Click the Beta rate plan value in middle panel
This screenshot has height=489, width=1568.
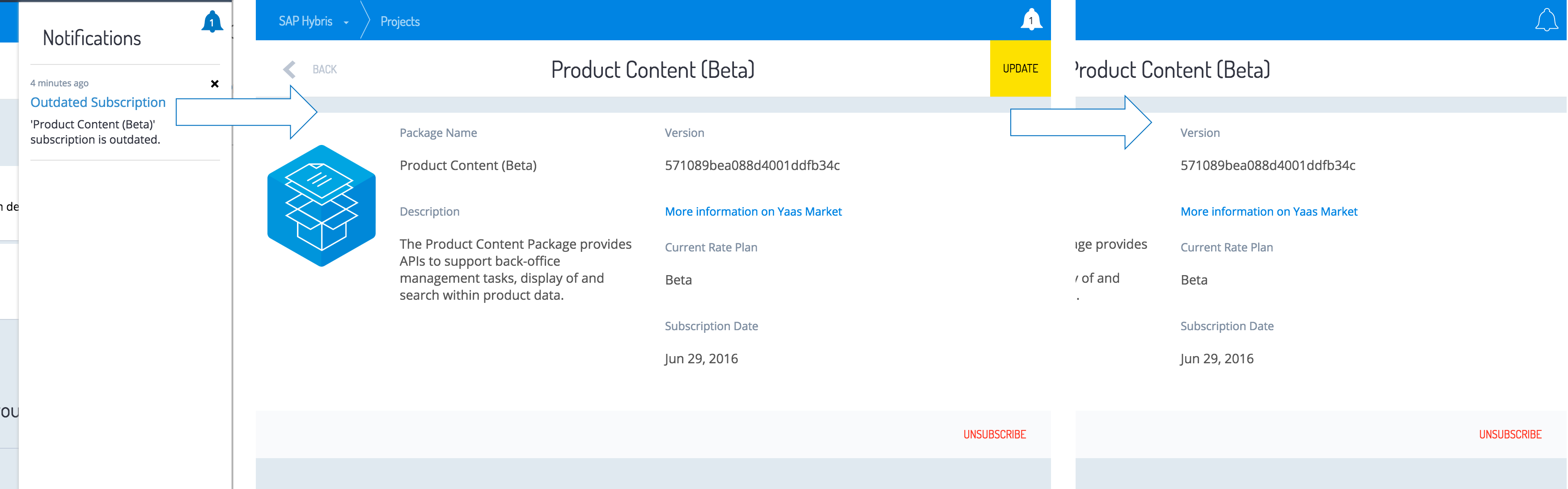click(x=678, y=280)
